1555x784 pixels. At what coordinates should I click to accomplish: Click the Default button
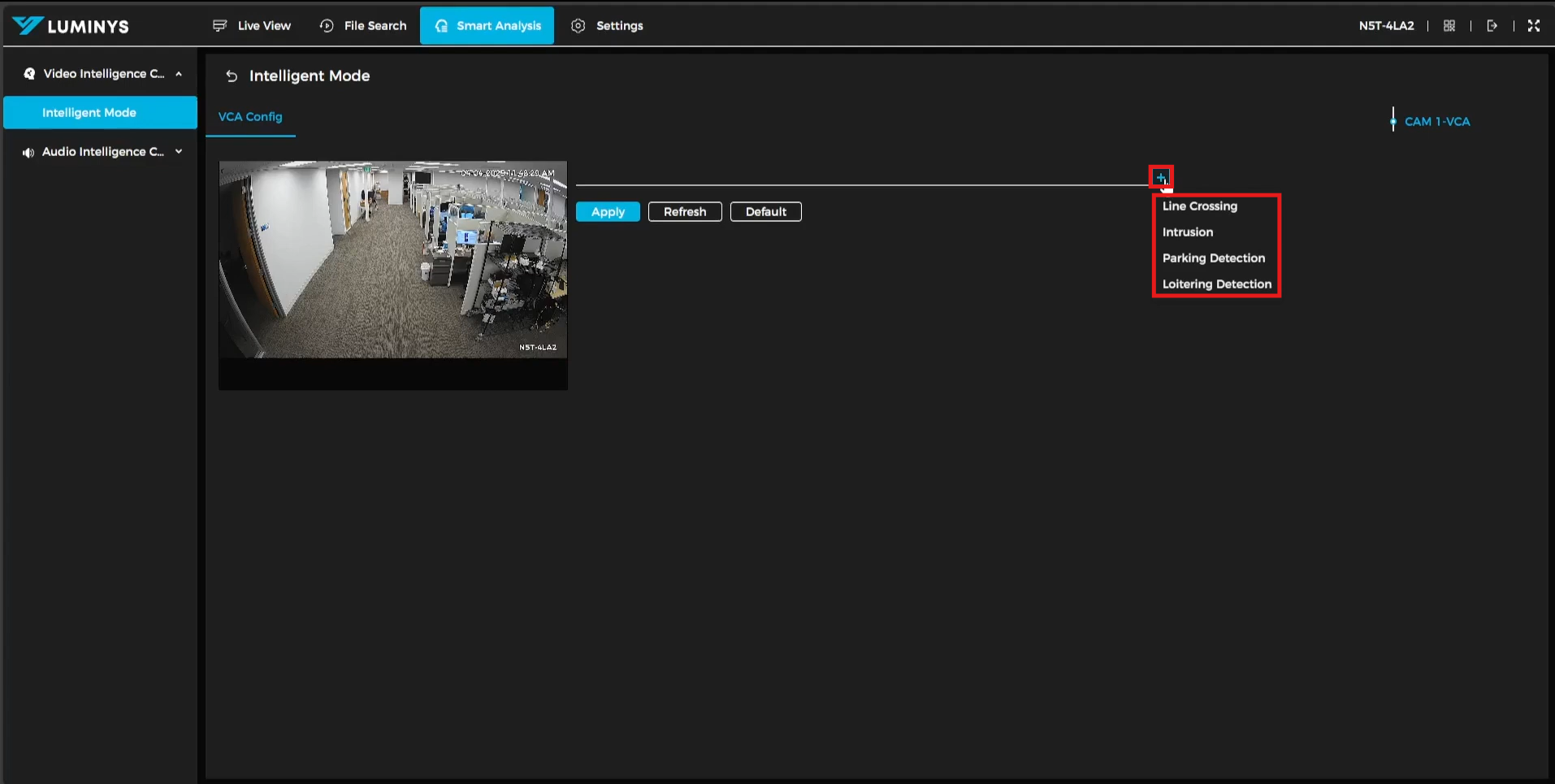coord(765,212)
